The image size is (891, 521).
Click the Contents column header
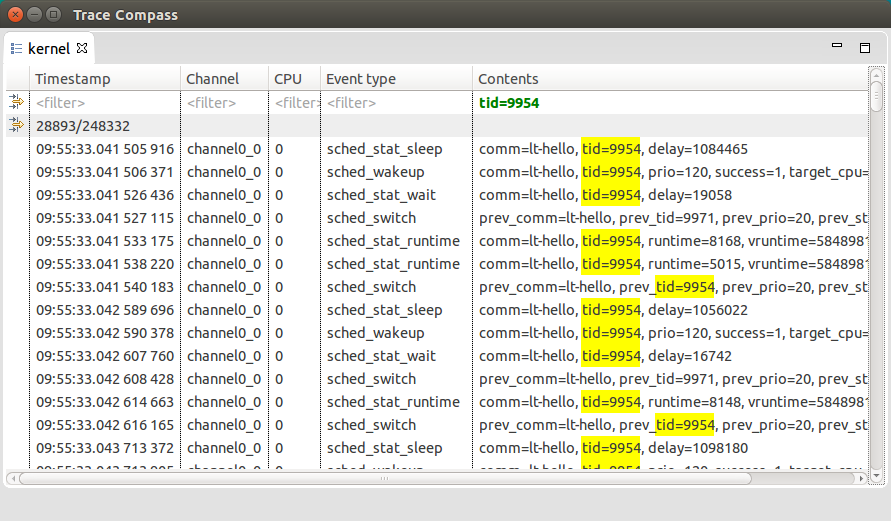click(670, 79)
